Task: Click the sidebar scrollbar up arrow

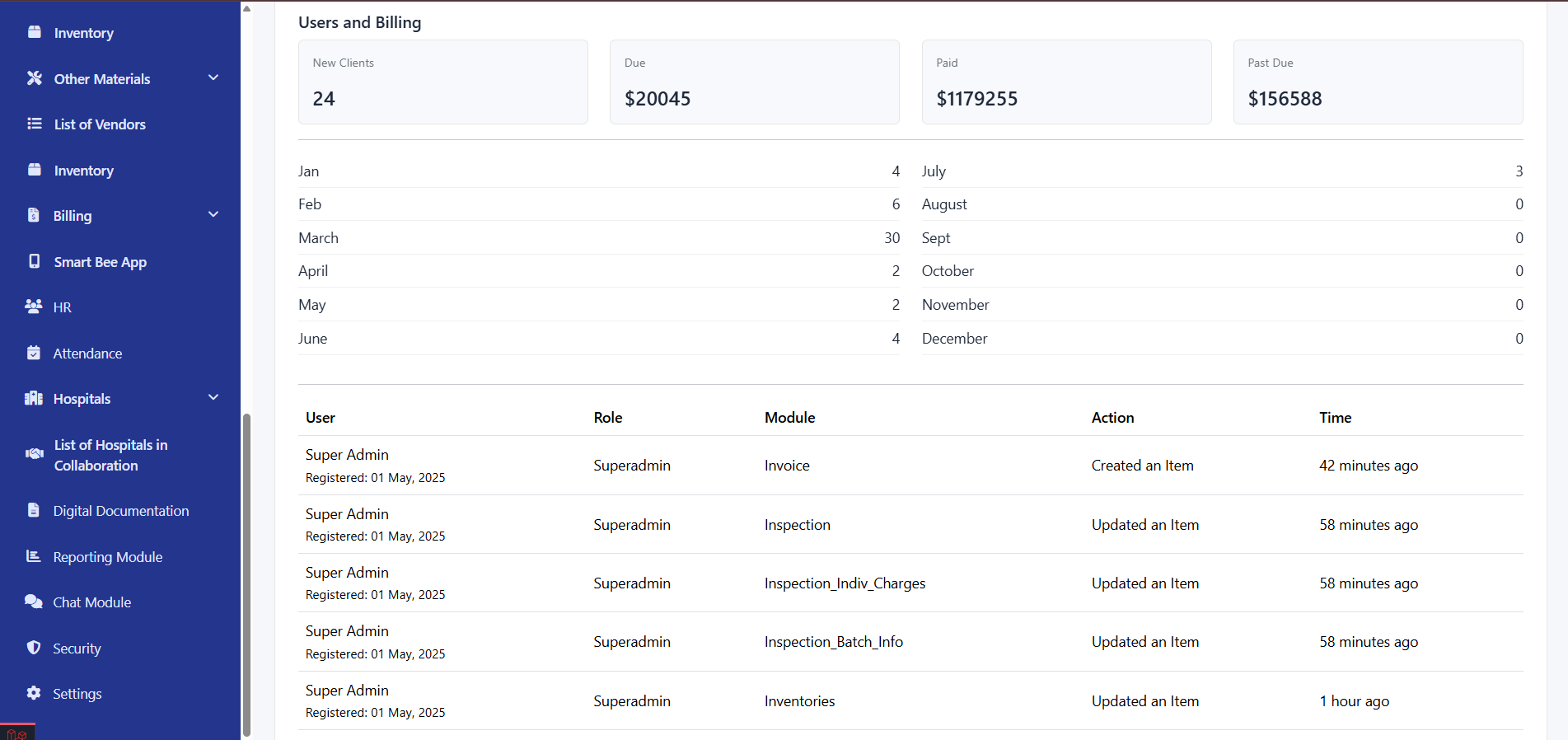Action: (246, 9)
